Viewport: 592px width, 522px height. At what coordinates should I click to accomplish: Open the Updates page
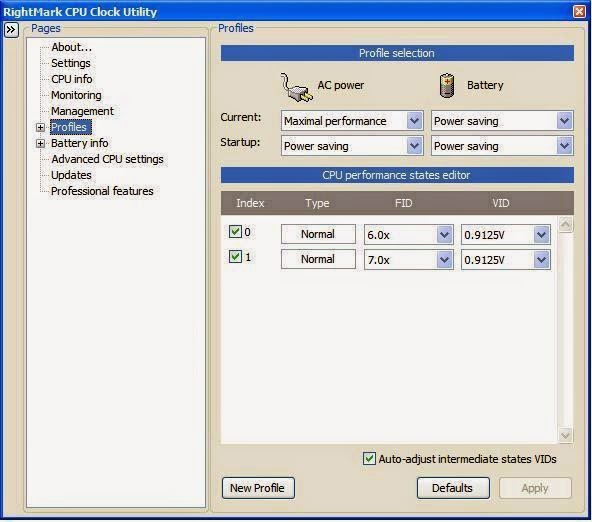pos(71,175)
